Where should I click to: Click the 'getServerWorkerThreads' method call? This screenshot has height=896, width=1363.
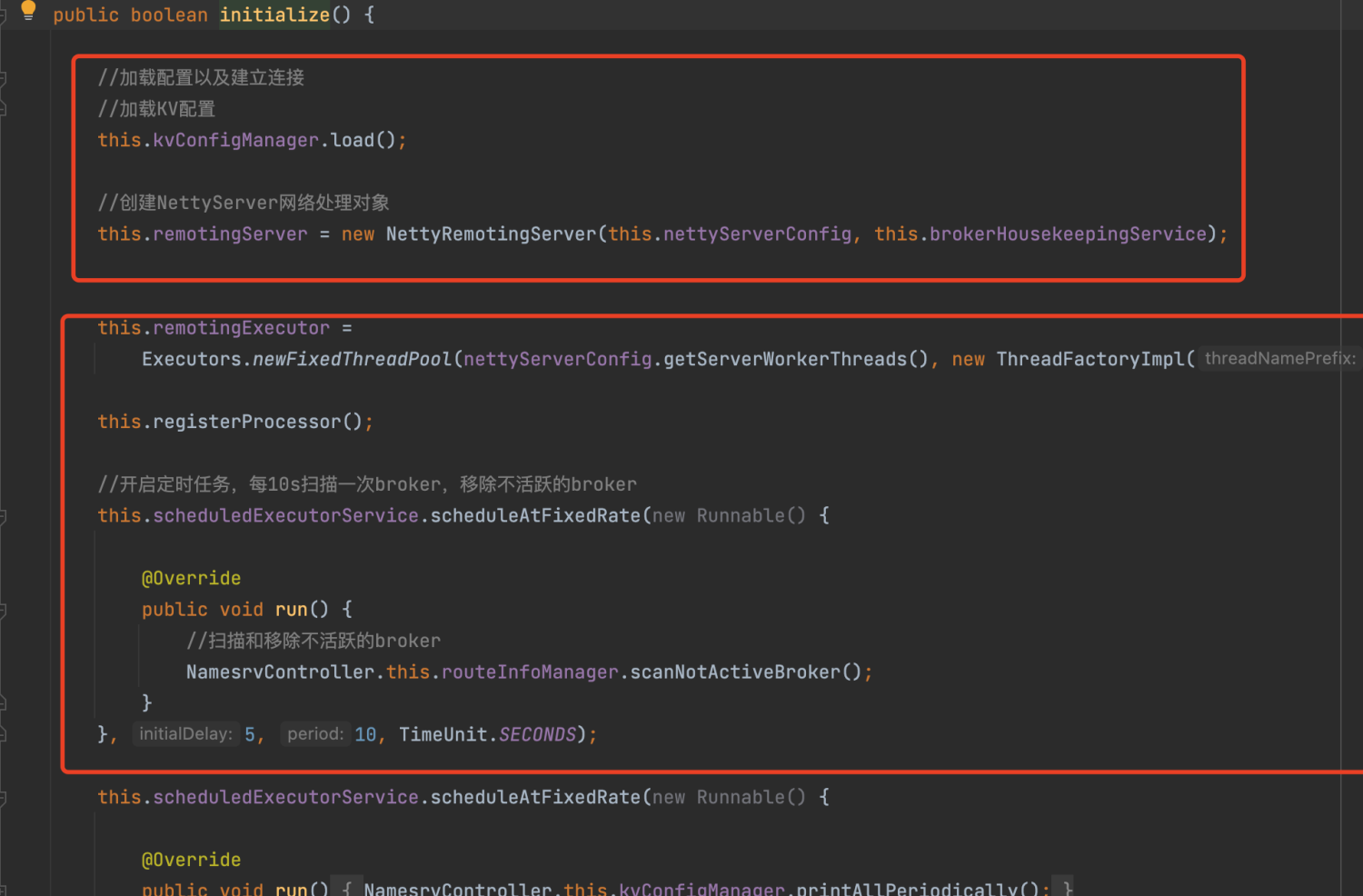785,359
